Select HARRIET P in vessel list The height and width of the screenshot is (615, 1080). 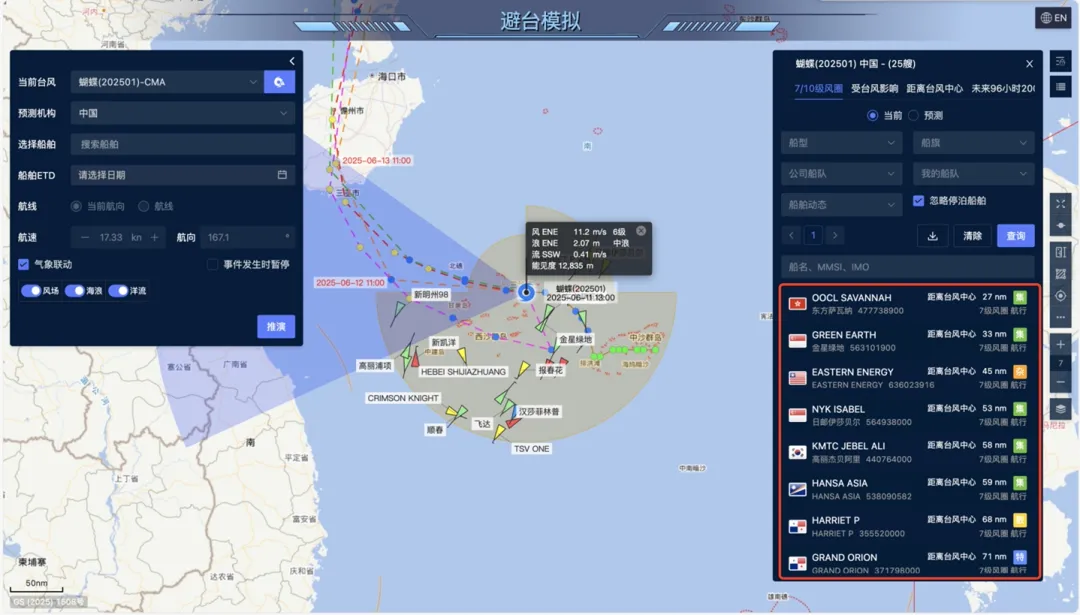tap(909, 527)
